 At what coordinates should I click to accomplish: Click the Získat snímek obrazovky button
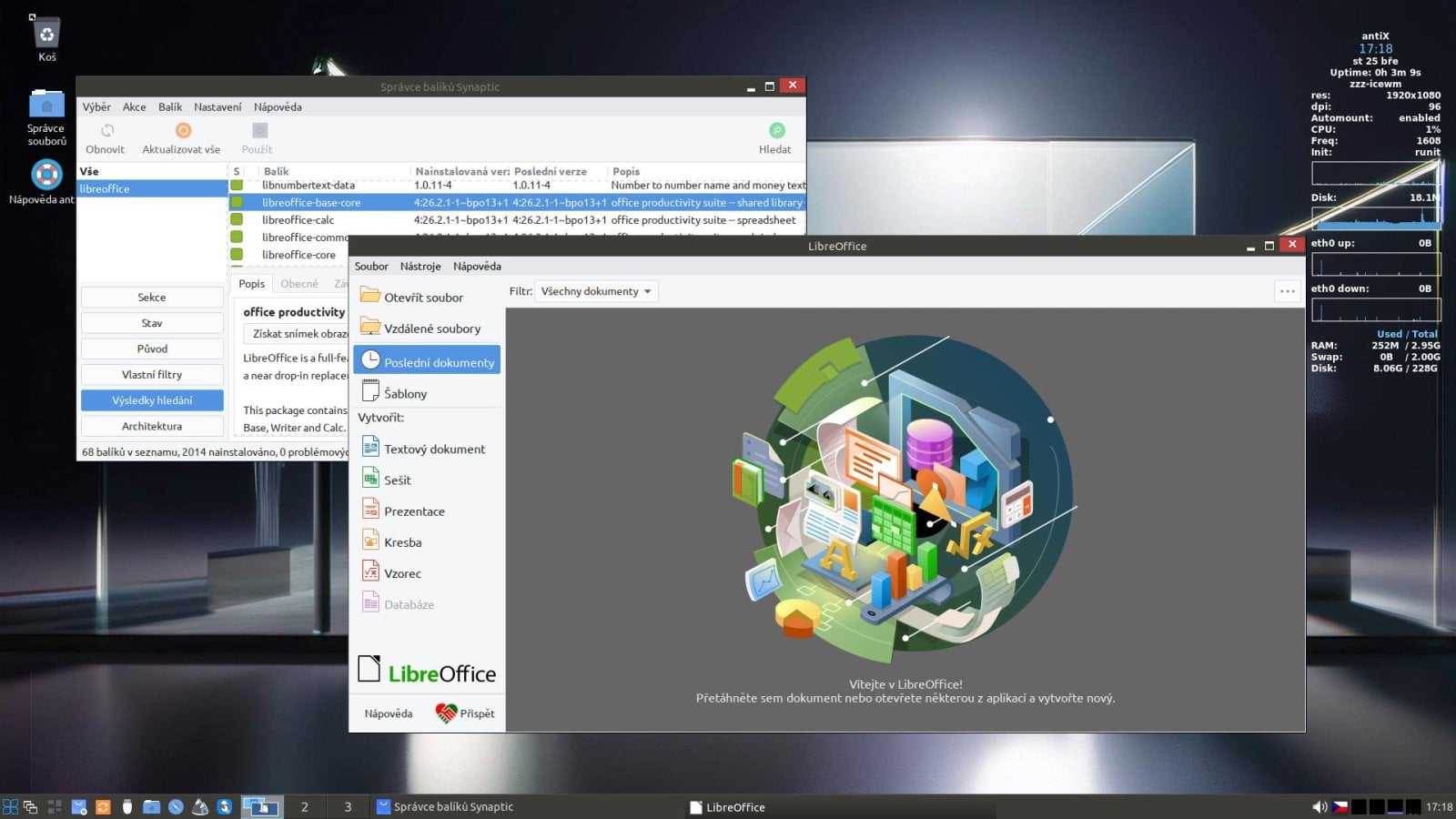[297, 334]
